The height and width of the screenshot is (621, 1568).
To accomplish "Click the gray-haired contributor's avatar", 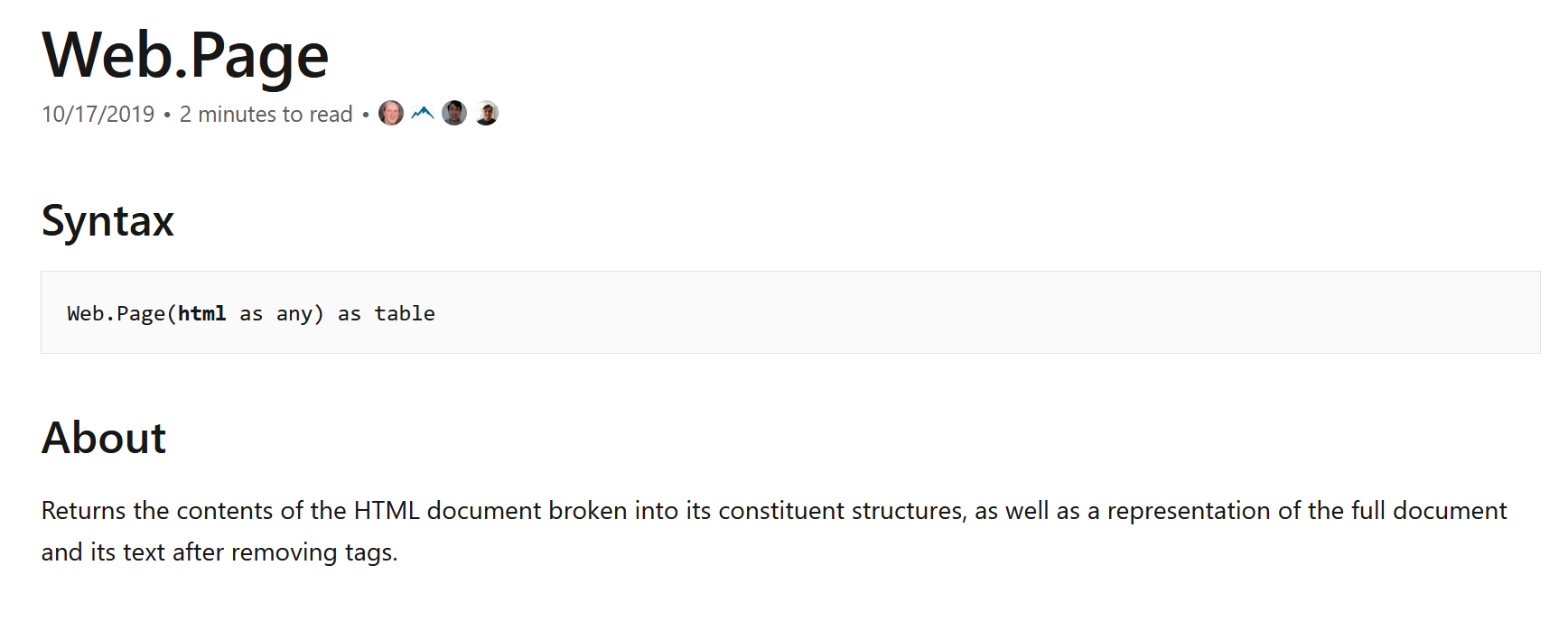I will pos(391,114).
